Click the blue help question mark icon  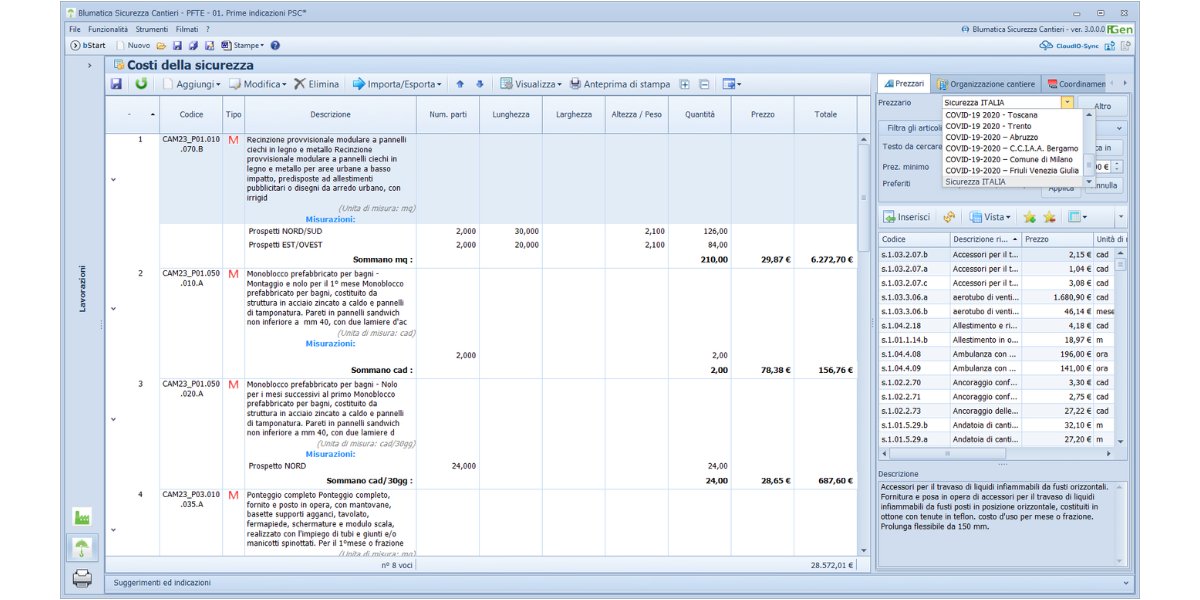(275, 45)
